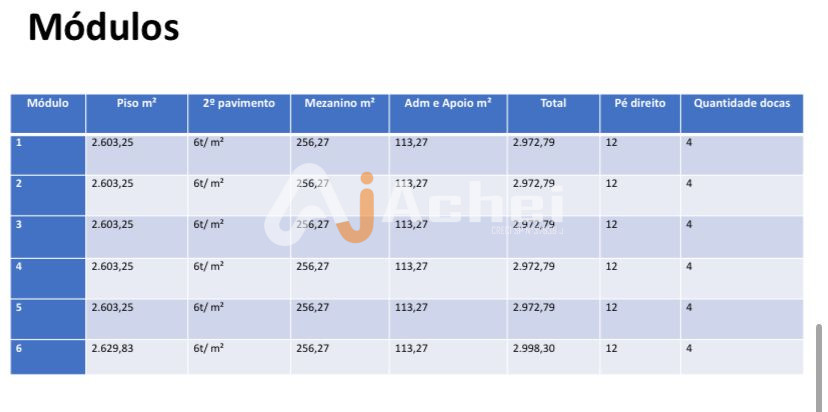Viewport: 828px width, 412px height.
Task: Click the Módulos page title
Action: coord(104,27)
